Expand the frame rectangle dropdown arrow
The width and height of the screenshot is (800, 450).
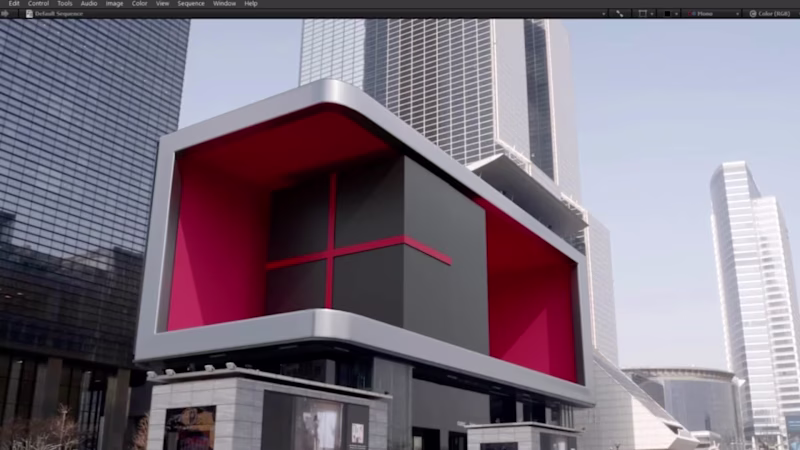coord(652,14)
